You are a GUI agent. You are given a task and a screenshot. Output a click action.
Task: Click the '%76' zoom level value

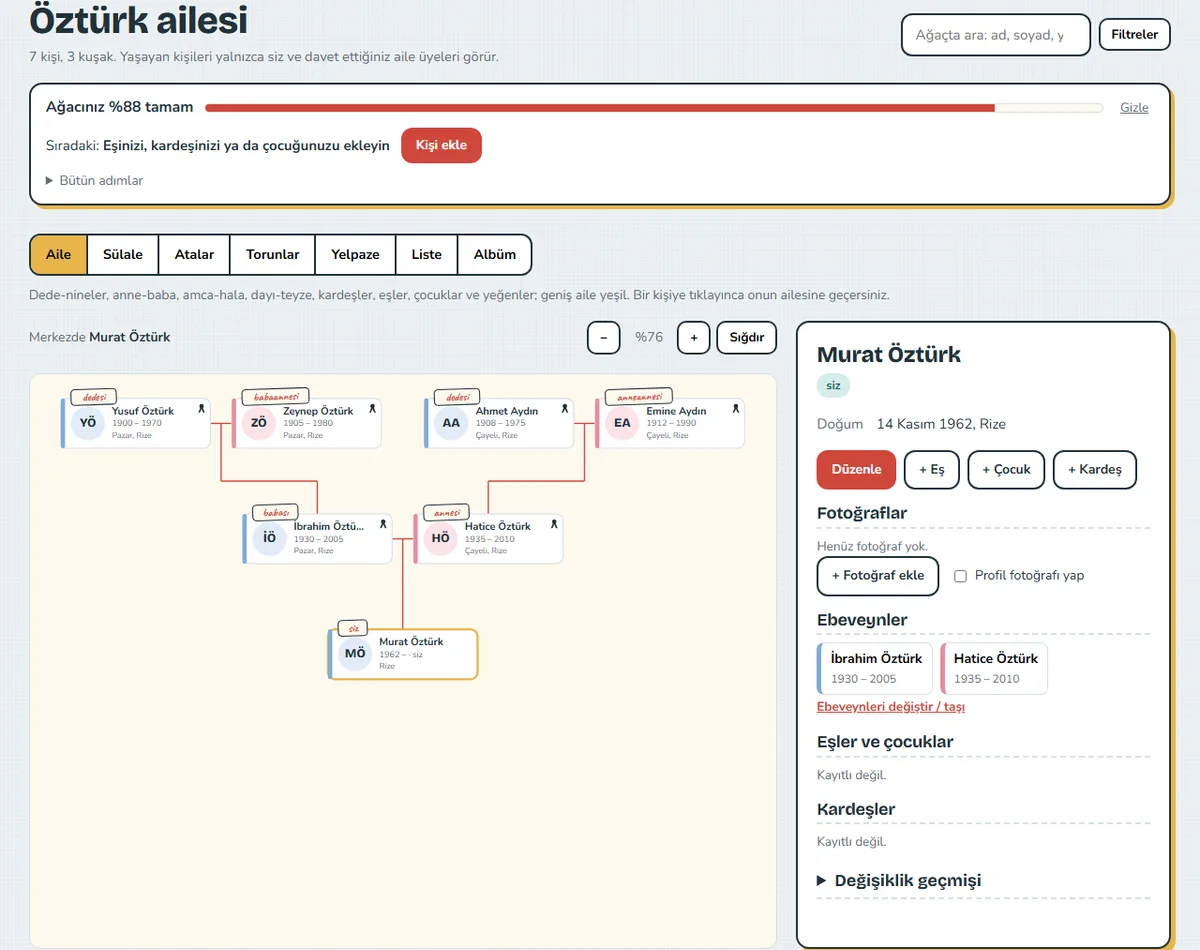tap(649, 338)
